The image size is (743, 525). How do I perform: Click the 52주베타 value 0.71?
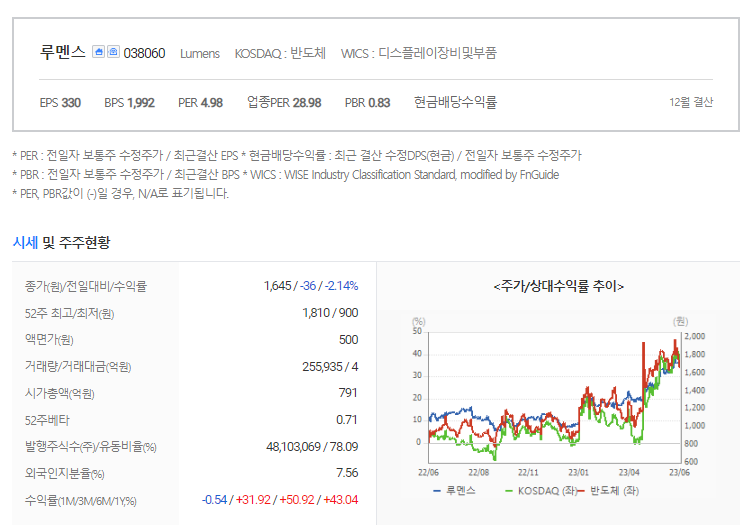tap(346, 420)
